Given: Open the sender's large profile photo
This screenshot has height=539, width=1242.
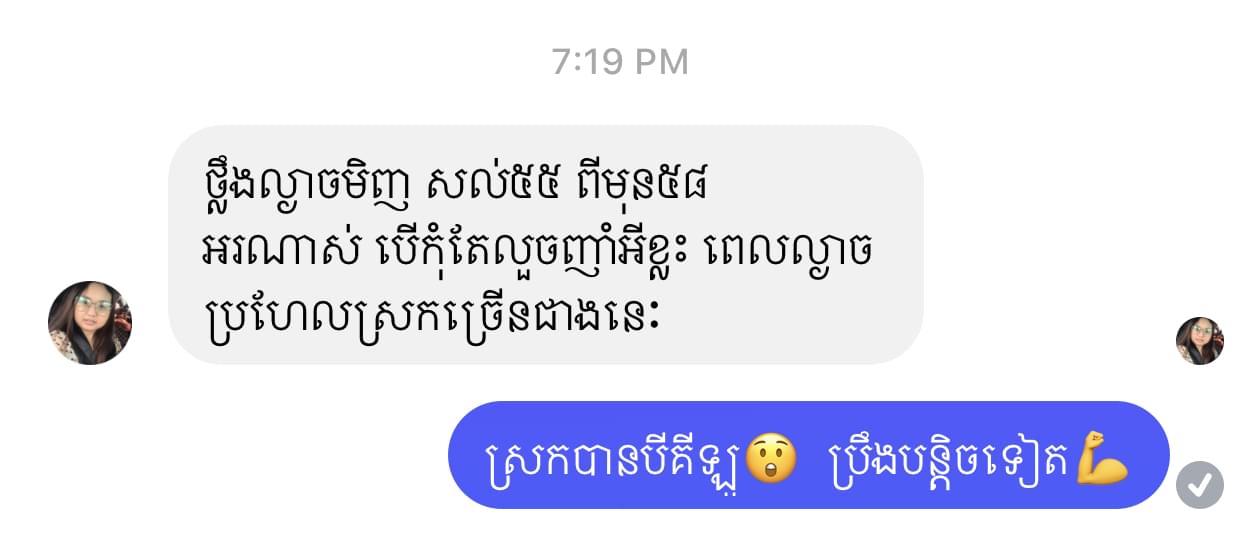Looking at the screenshot, I should (x=90, y=323).
